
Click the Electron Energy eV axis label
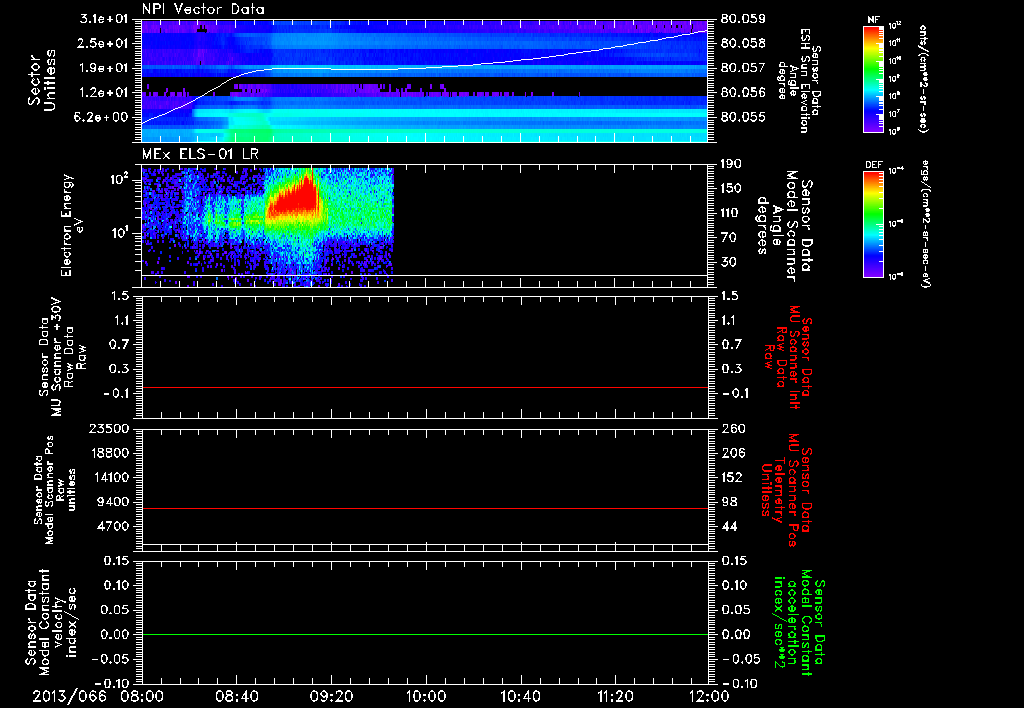tap(71, 225)
